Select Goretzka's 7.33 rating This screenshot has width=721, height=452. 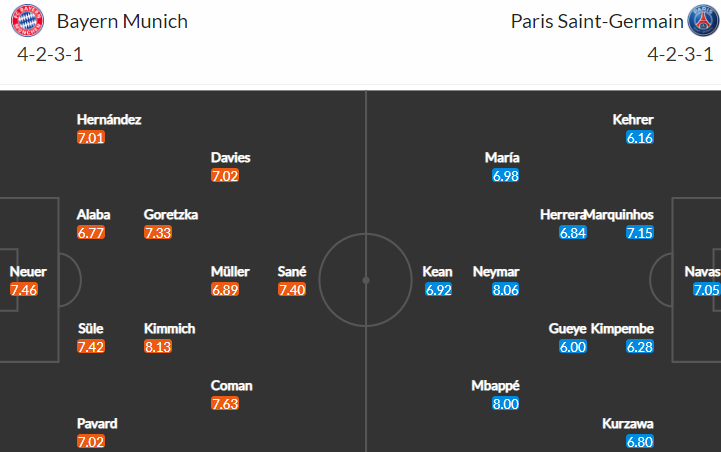[158, 233]
